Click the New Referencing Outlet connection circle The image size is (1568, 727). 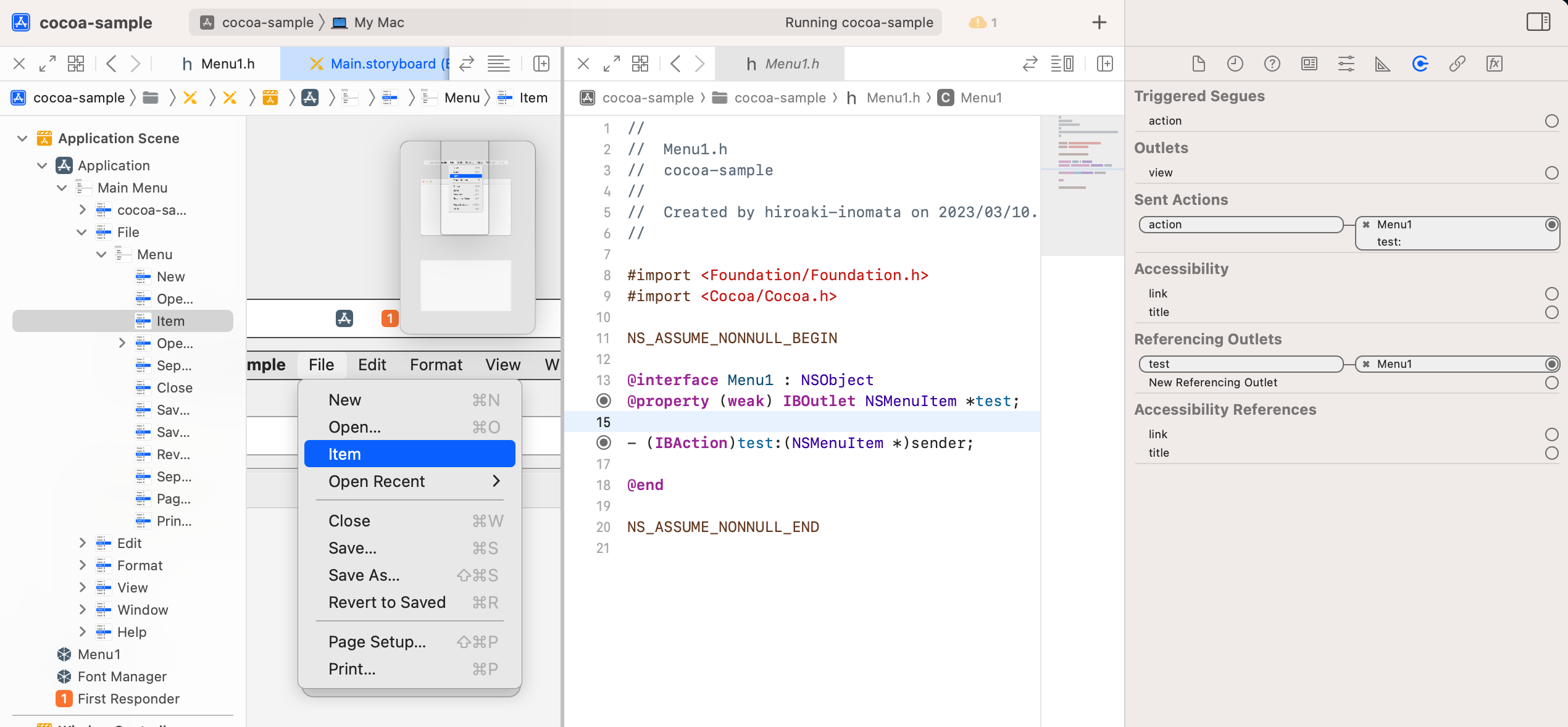coord(1551,383)
